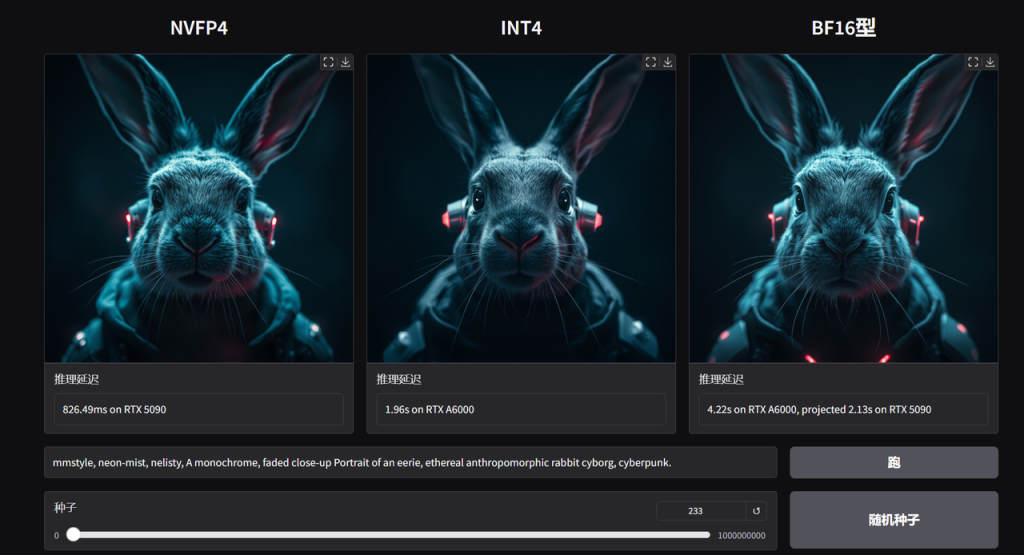Click the 随机种子 button
1024x555 pixels.
click(893, 520)
